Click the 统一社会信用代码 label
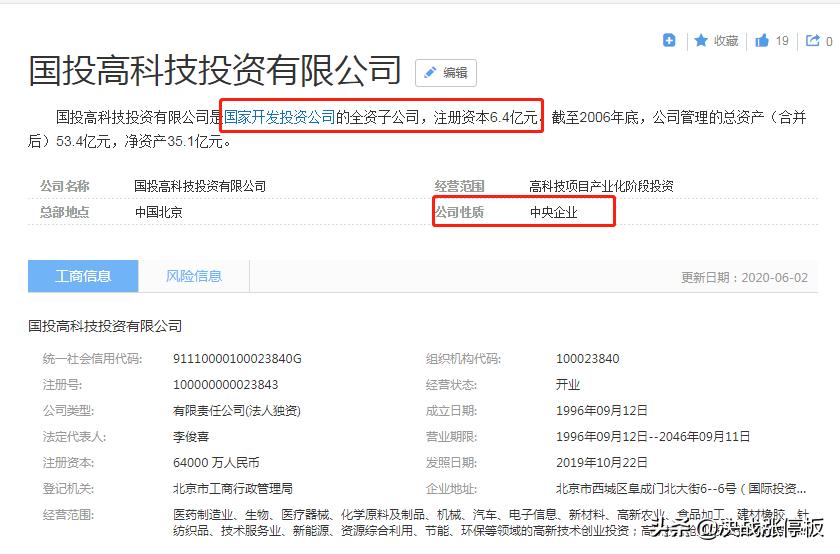The image size is (840, 554). pos(92,359)
